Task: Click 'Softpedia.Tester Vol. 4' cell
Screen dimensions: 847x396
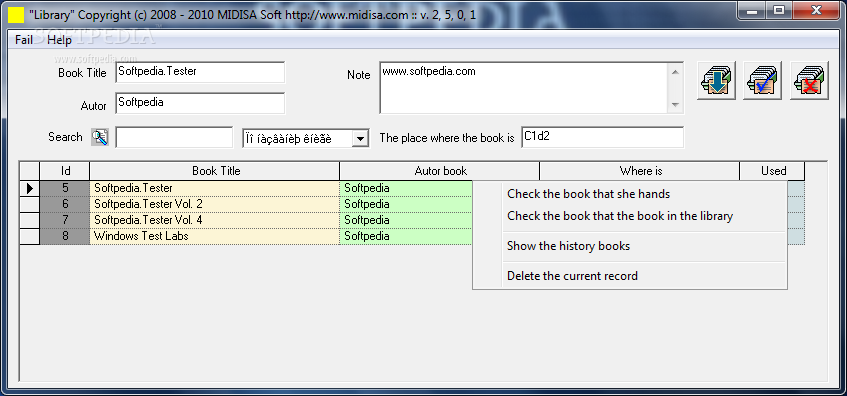Action: click(215, 220)
